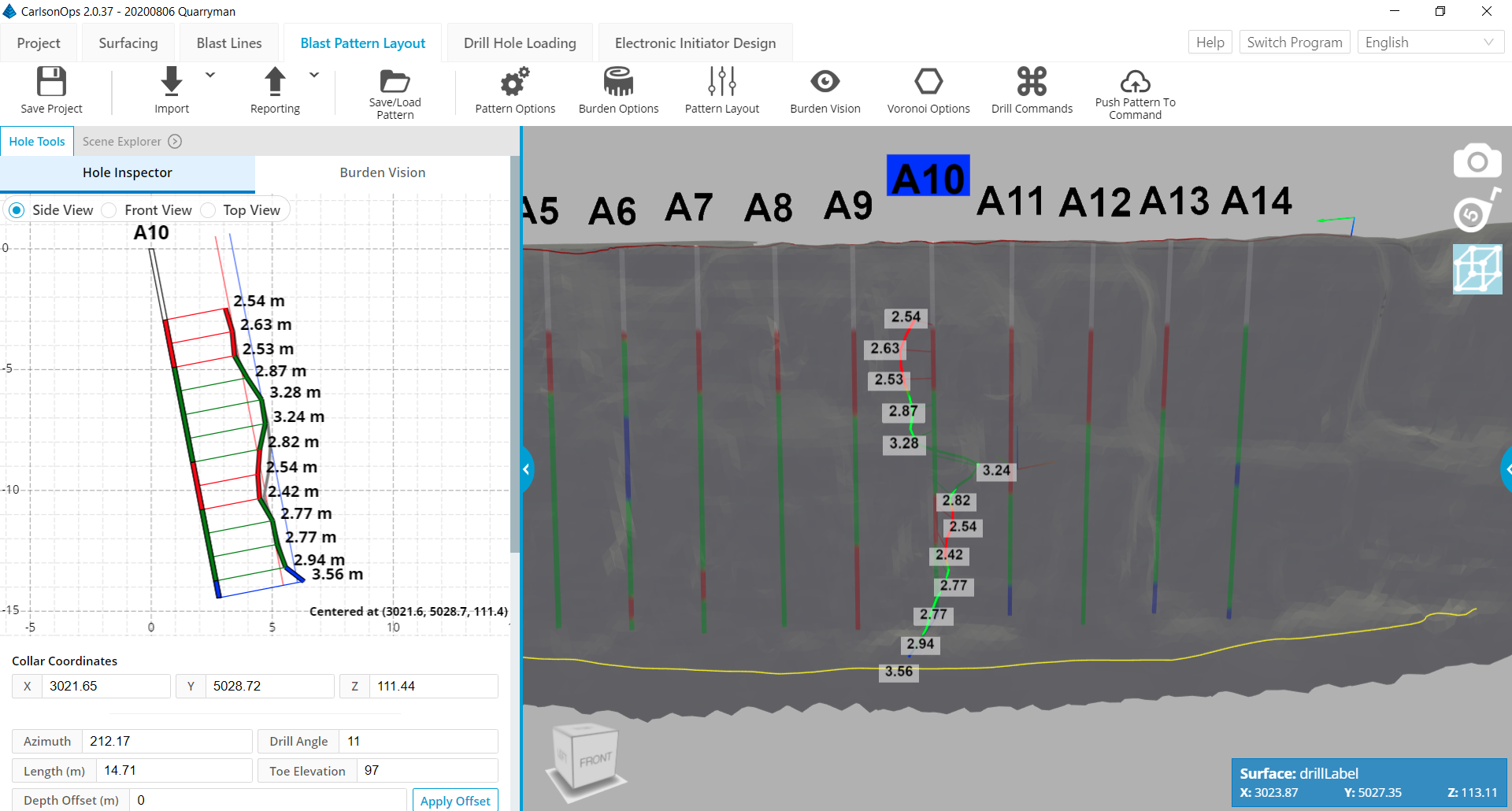The height and width of the screenshot is (811, 1512).
Task: Switch to the Drill Hole Loading tab
Action: pos(520,43)
